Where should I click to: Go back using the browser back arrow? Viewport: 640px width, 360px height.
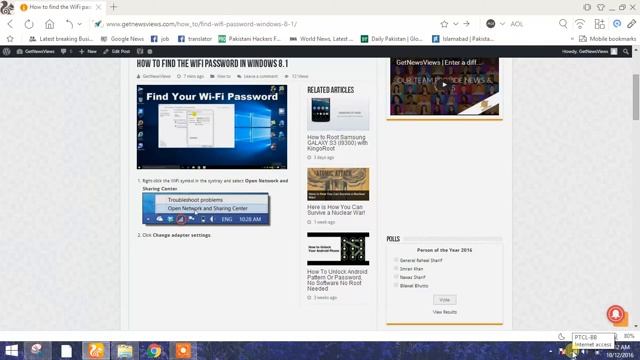pos(10,24)
